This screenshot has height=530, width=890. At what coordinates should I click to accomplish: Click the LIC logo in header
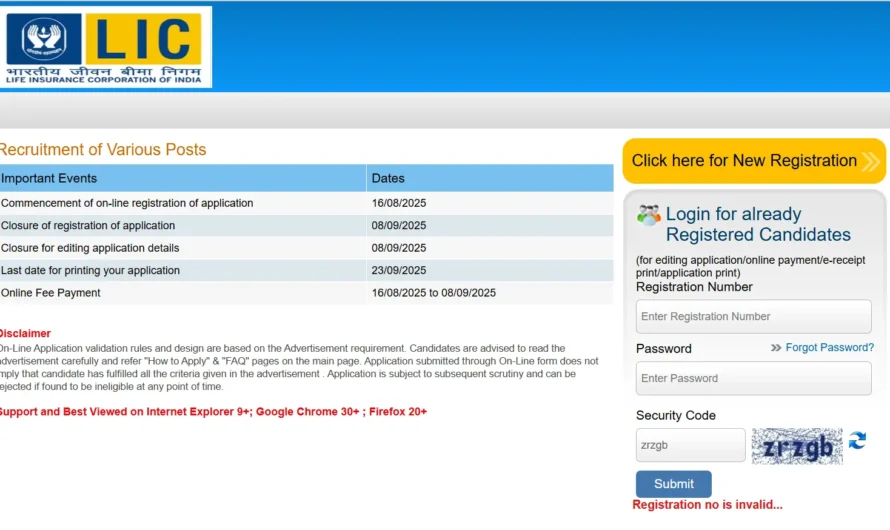point(106,47)
